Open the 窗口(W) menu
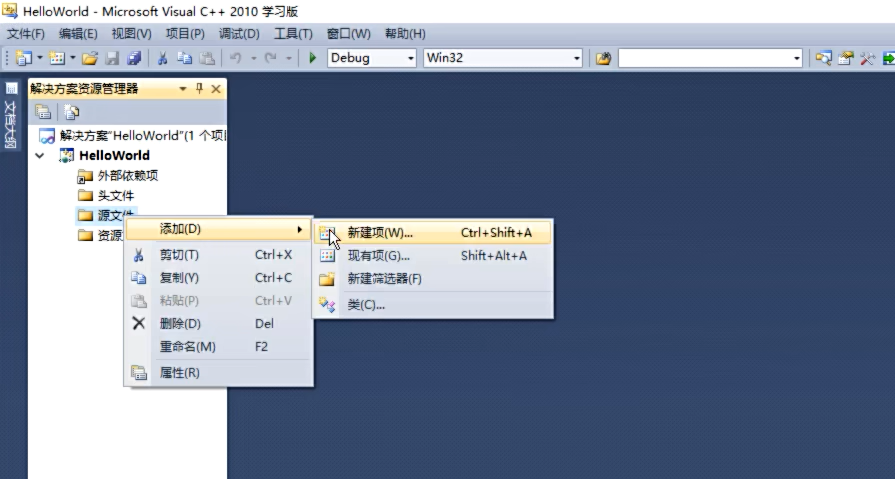Viewport: 895px width, 479px height. click(349, 34)
